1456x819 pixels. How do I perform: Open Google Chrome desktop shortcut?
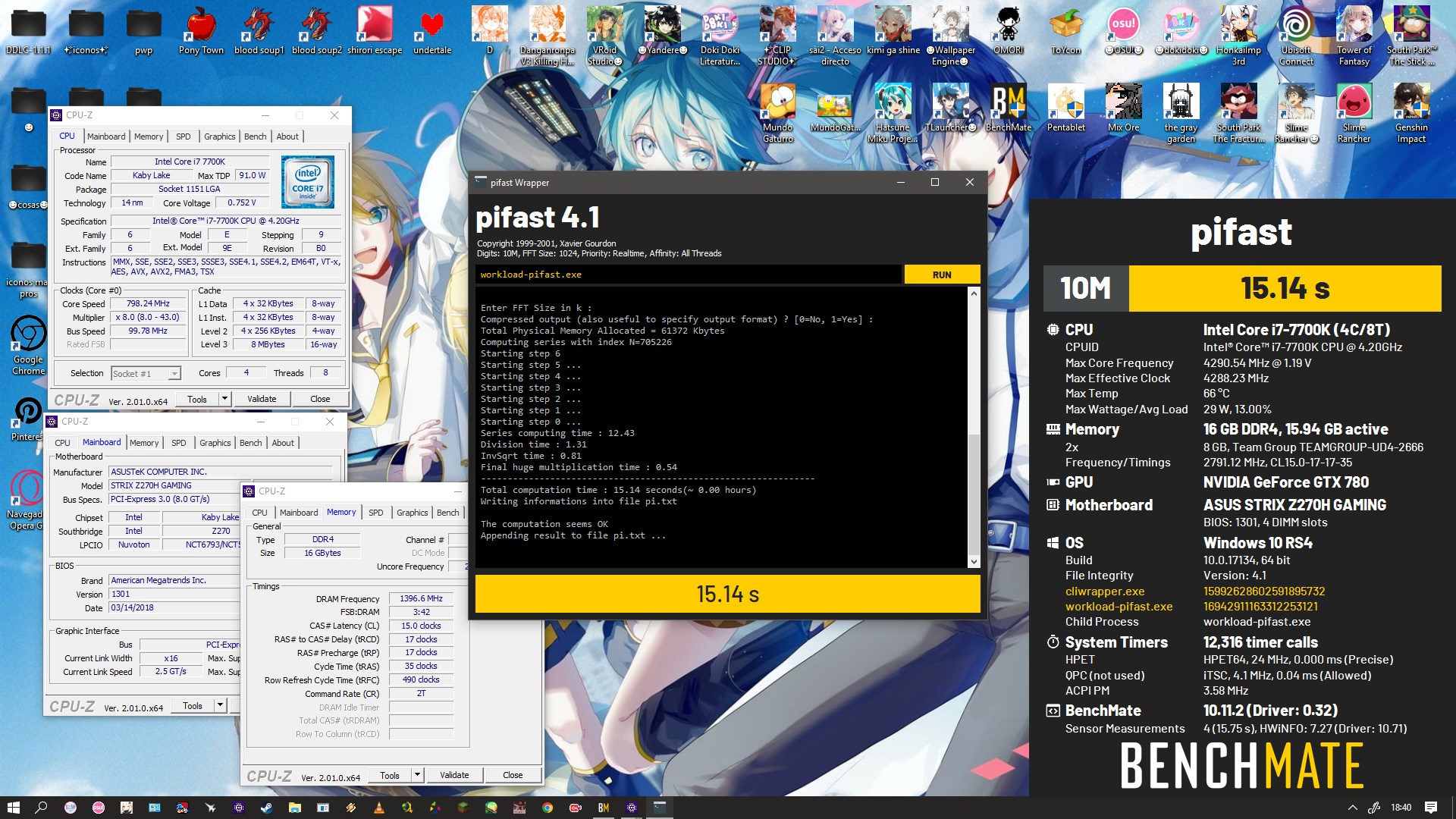pyautogui.click(x=28, y=345)
